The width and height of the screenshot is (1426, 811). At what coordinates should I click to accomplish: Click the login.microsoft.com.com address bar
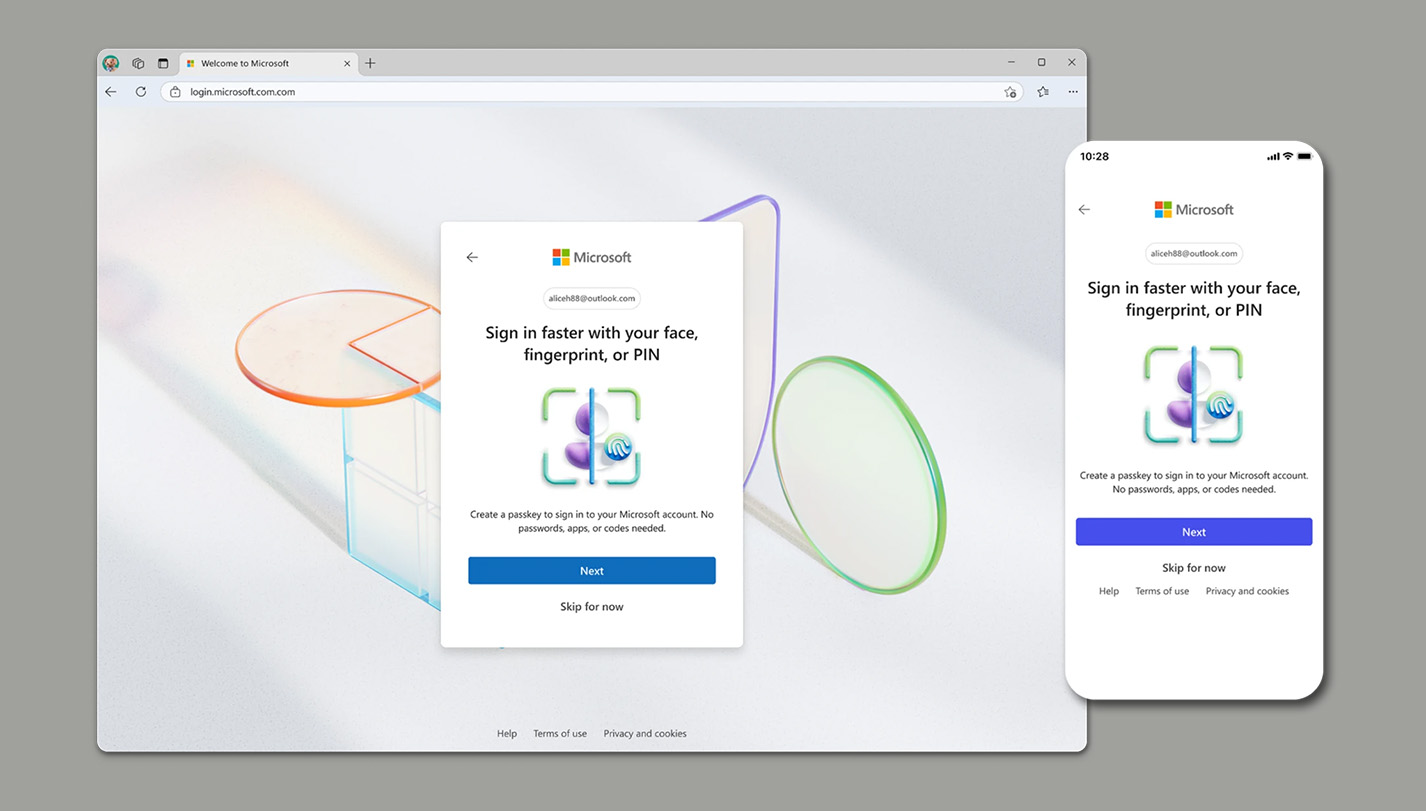(x=591, y=92)
